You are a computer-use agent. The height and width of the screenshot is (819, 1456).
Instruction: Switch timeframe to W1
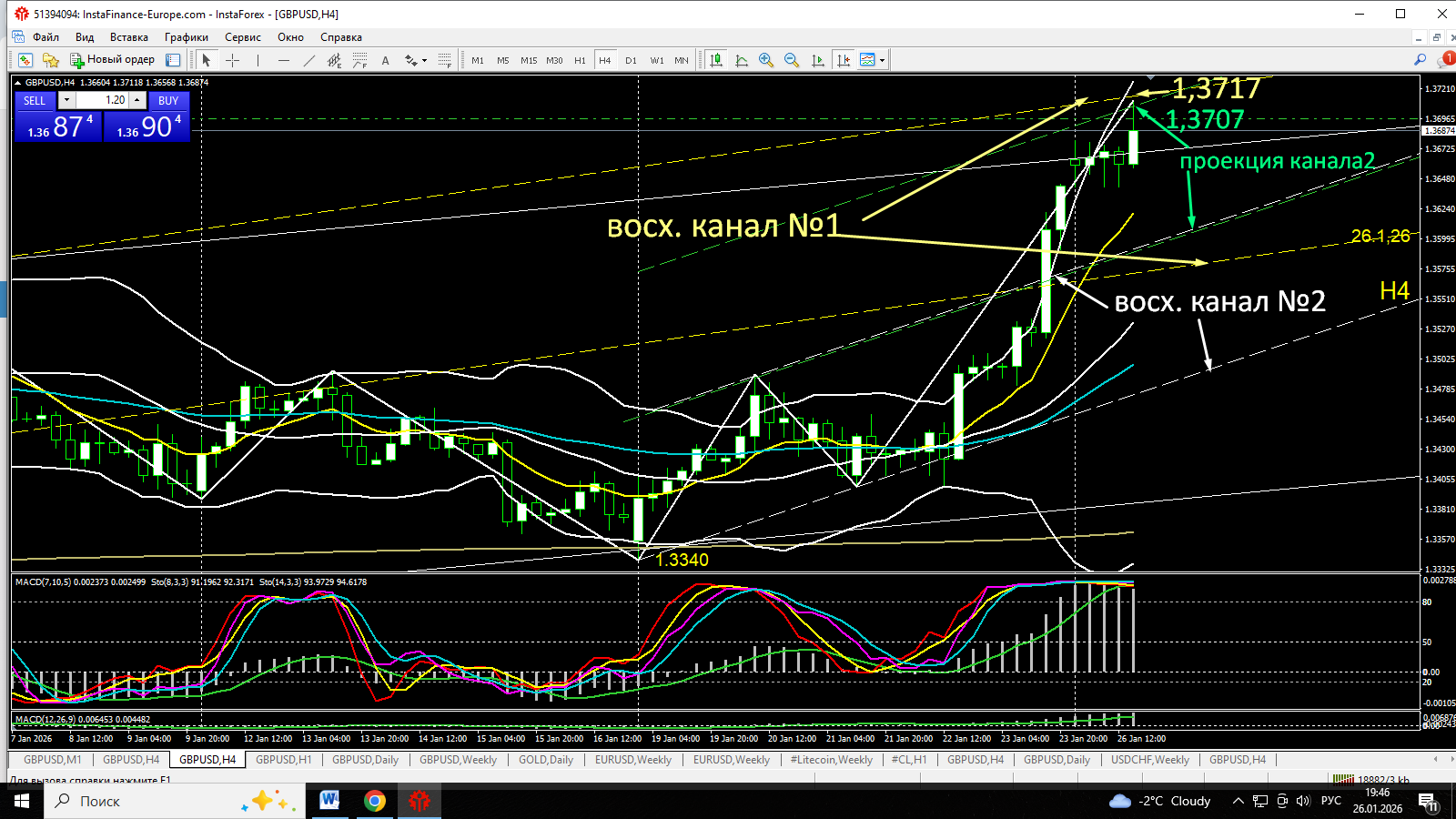(657, 60)
